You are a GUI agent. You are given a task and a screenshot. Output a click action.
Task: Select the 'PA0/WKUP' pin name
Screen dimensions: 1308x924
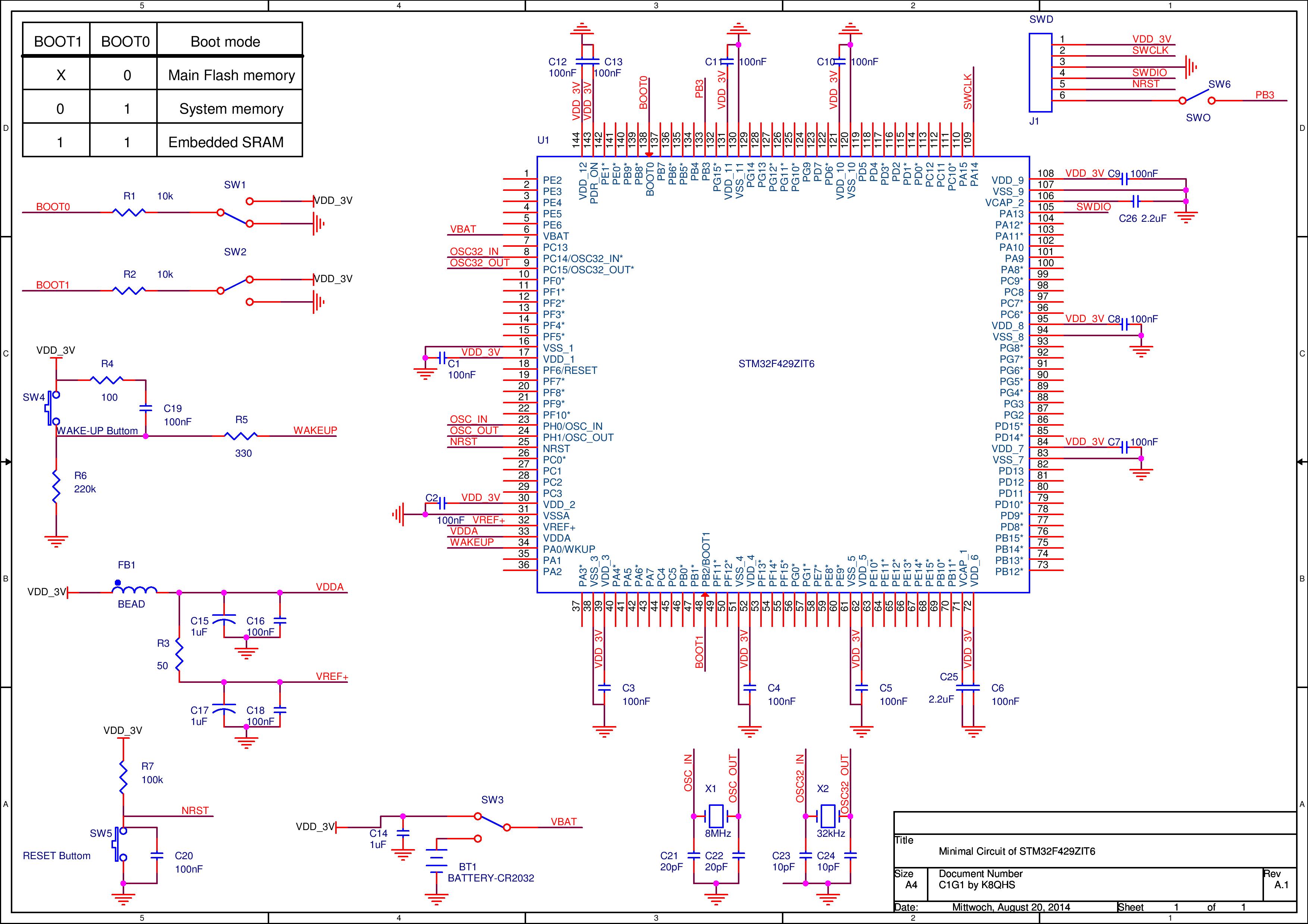(x=569, y=549)
